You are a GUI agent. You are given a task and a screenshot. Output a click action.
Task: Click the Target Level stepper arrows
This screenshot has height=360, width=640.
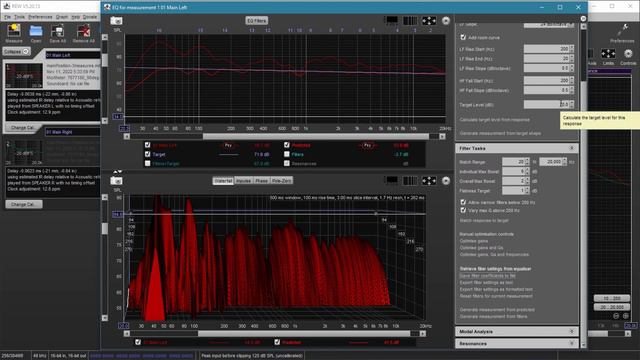point(572,104)
